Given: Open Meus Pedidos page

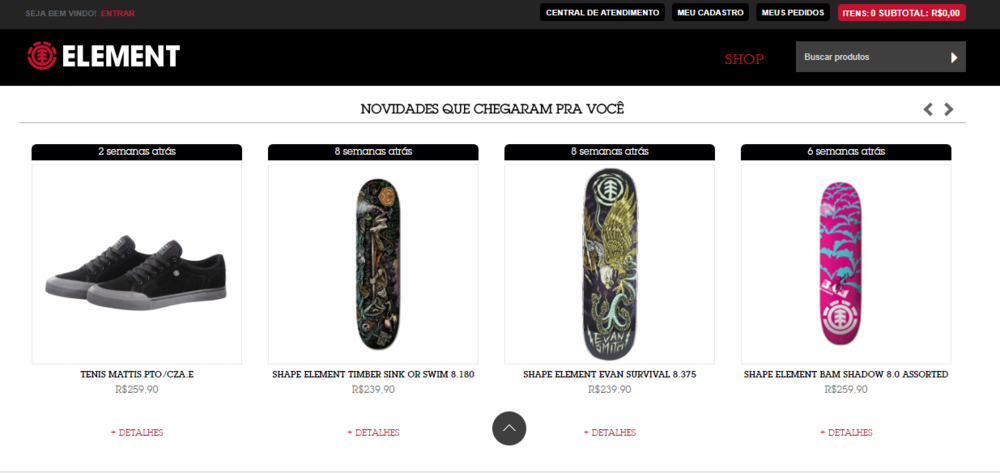Looking at the screenshot, I should point(793,13).
